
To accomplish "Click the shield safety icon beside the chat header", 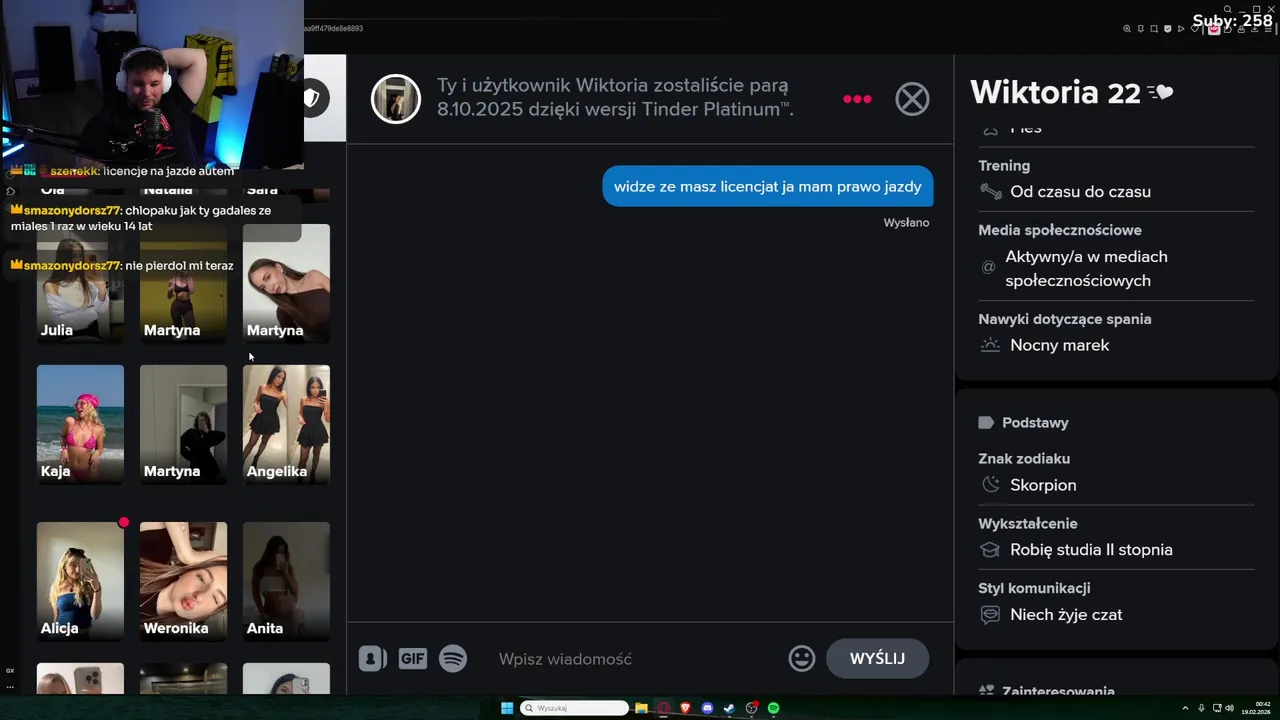I will [x=312, y=98].
